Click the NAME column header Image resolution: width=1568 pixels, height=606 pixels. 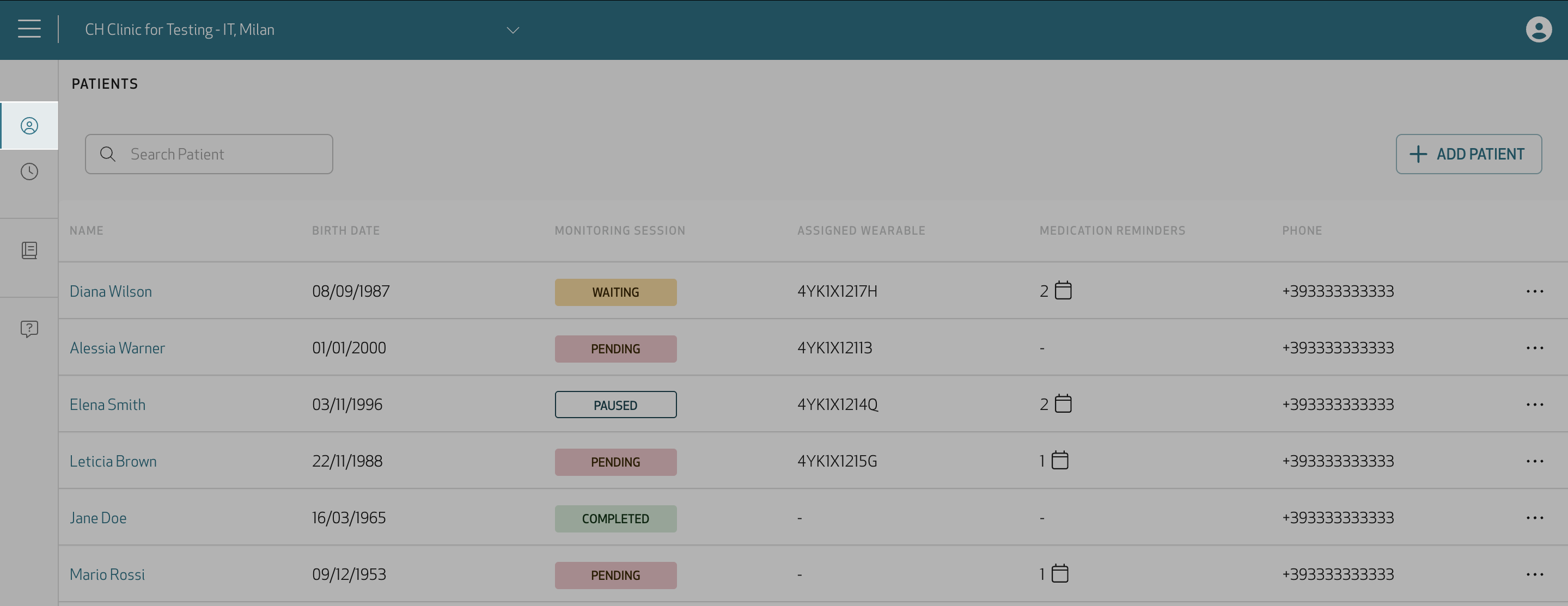coord(87,231)
